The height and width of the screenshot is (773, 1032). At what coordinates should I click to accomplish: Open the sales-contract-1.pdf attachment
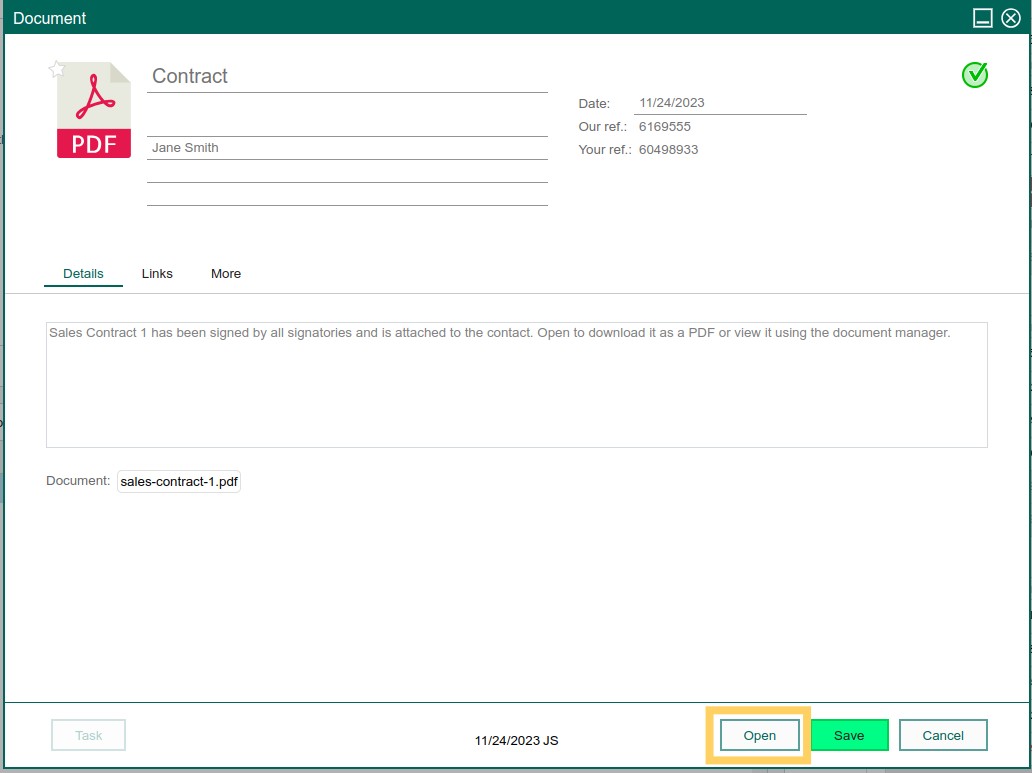tap(178, 481)
